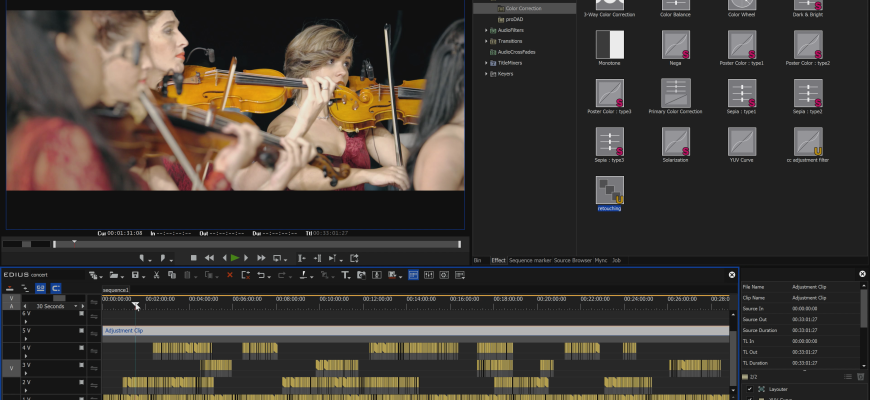Expand the Keyers folder
Image resolution: width=870 pixels, height=400 pixels.
point(486,74)
